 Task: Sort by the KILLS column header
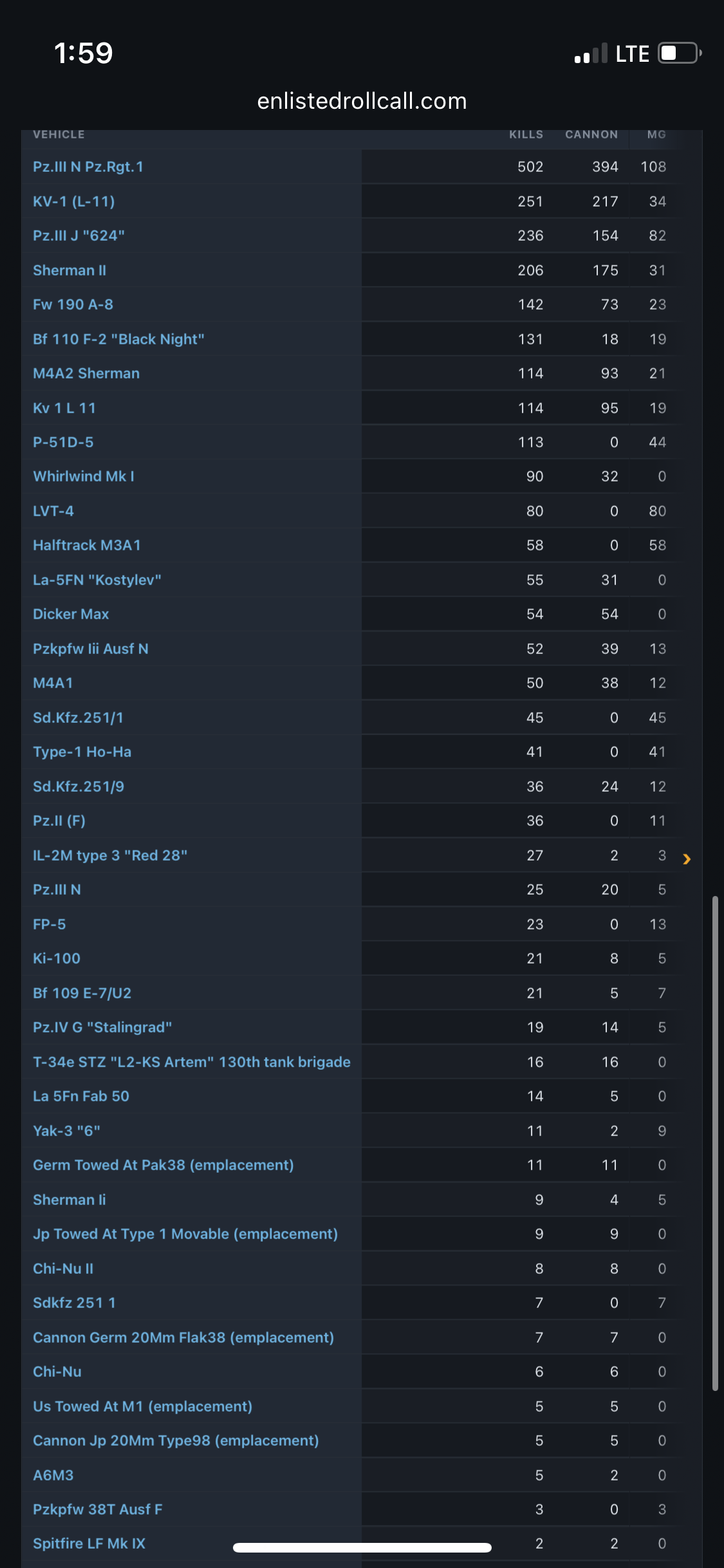click(x=526, y=135)
